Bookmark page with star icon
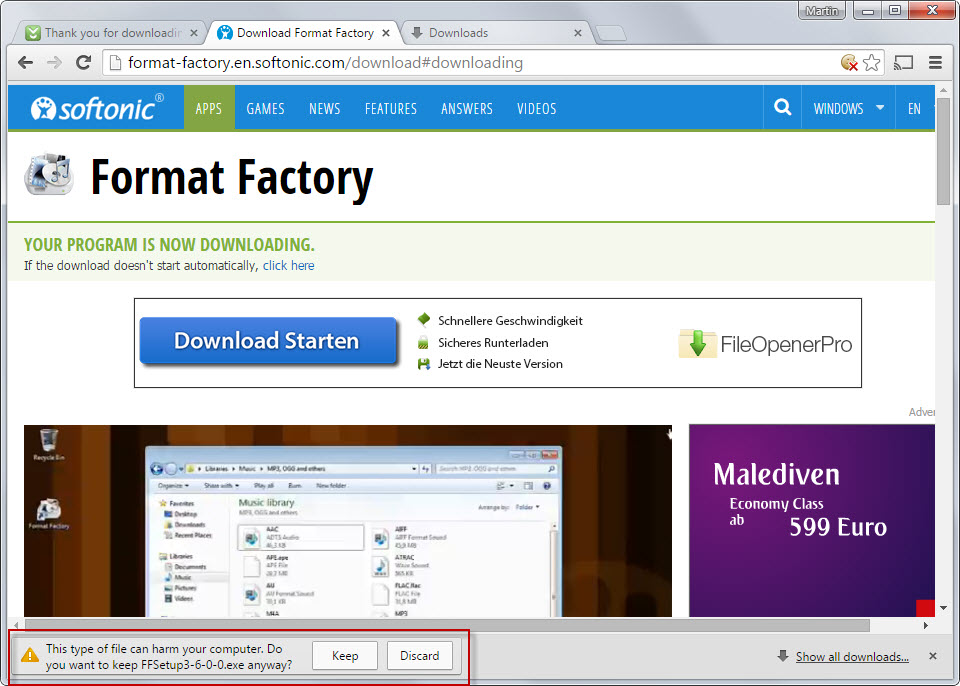This screenshot has height=686, width=960. click(x=871, y=62)
